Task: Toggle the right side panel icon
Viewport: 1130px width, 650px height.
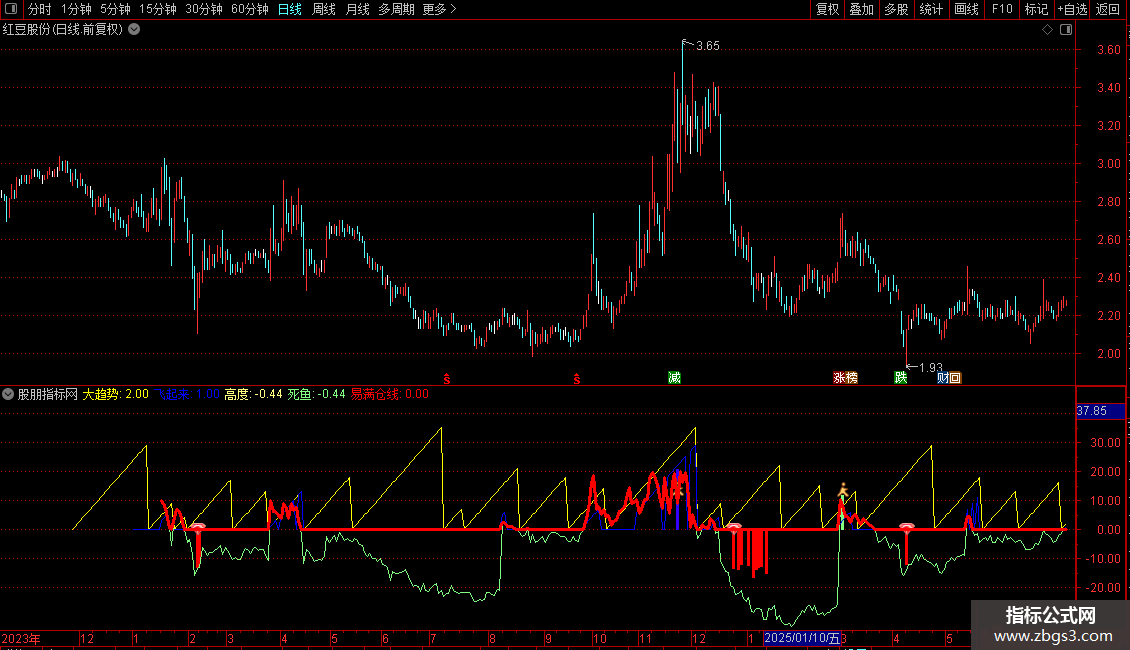Action: (x=1066, y=30)
